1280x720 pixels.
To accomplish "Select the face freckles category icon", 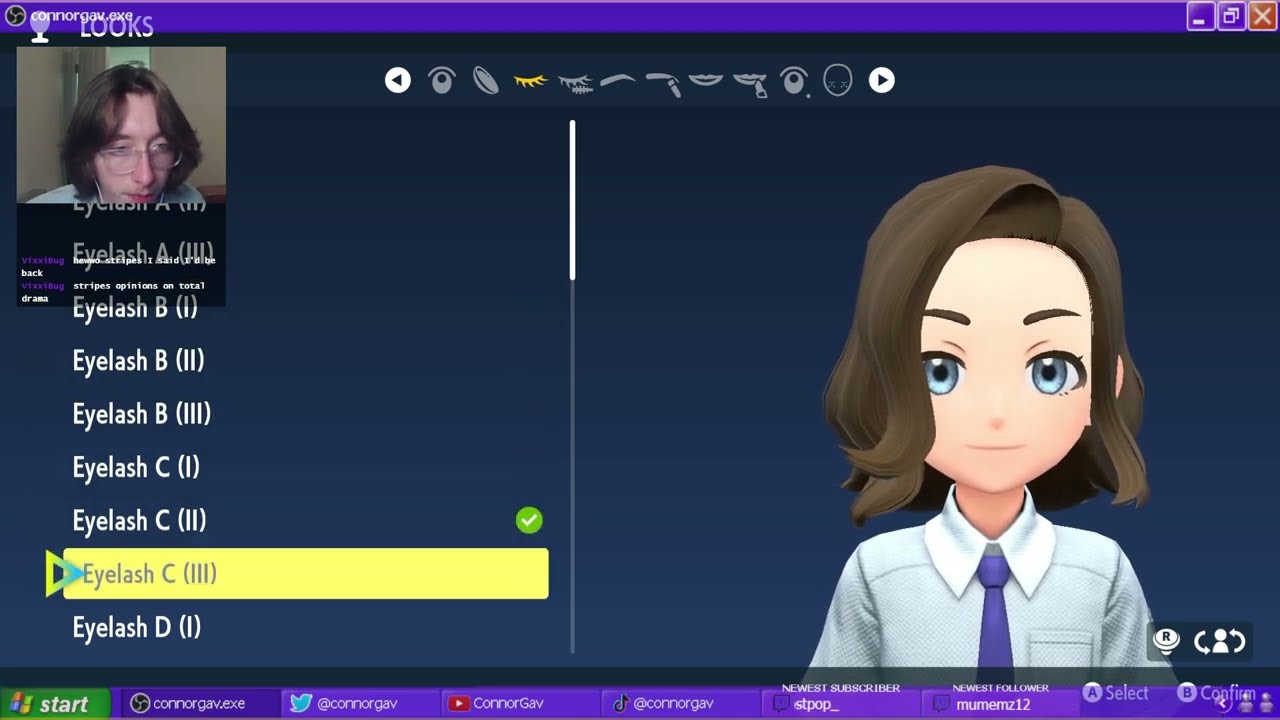I will [837, 81].
